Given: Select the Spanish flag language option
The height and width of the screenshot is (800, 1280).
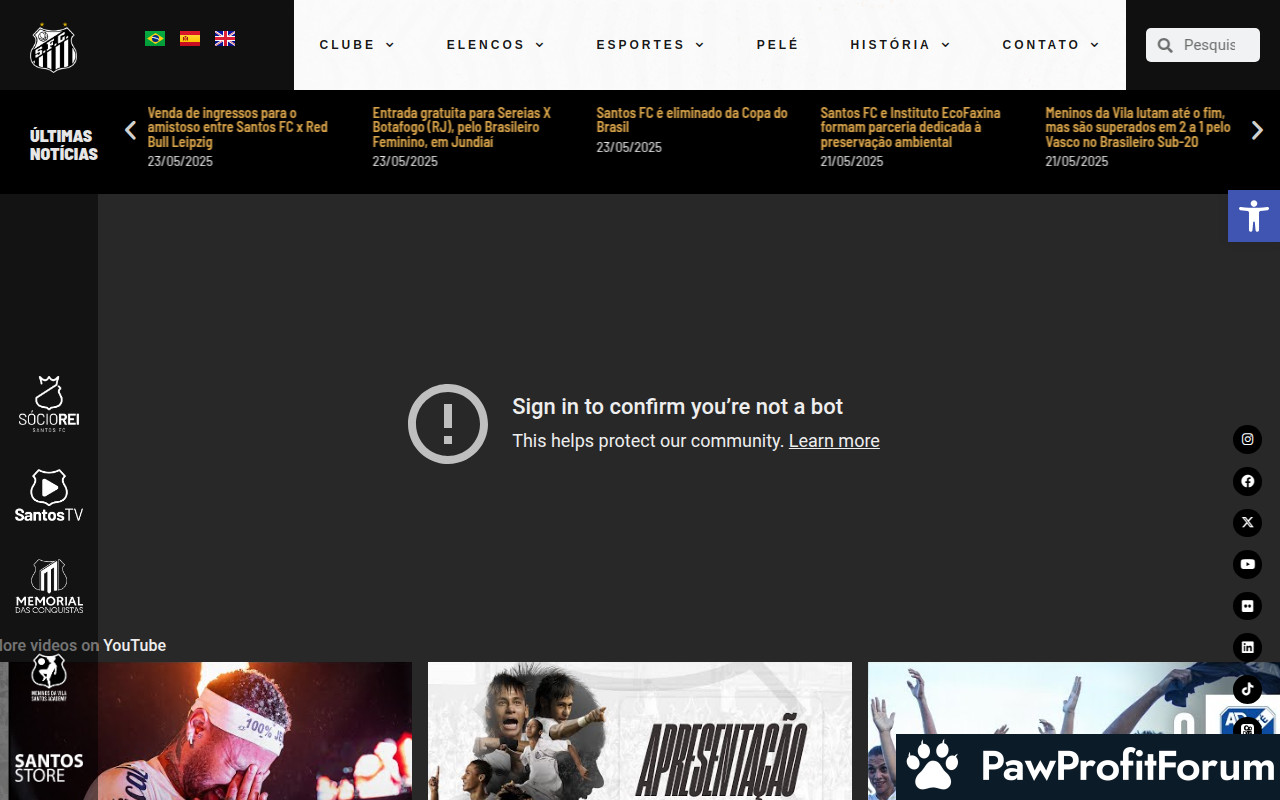Looking at the screenshot, I should point(190,38).
